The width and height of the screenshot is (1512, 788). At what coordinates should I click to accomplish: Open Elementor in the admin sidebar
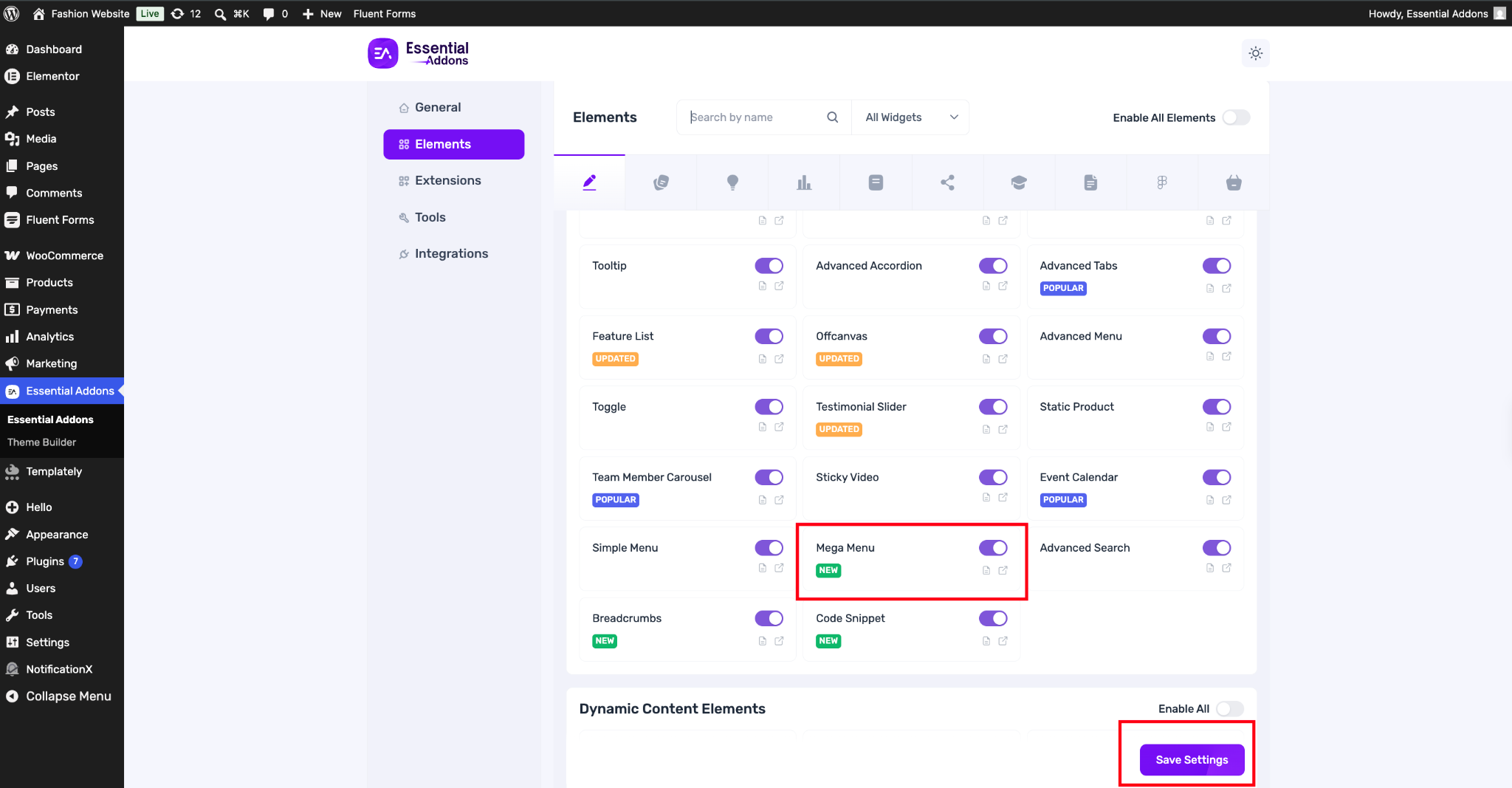62,76
